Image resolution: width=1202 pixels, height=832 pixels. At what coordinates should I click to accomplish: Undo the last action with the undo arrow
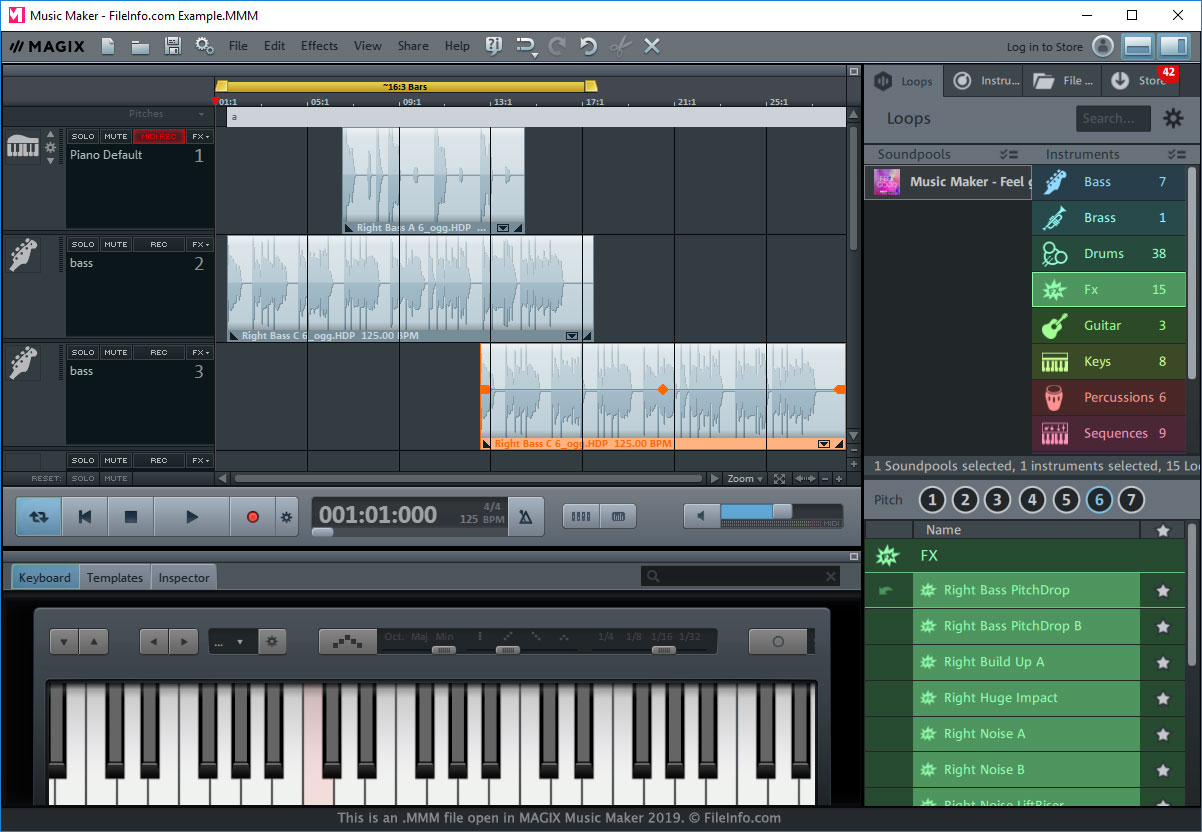coord(589,46)
